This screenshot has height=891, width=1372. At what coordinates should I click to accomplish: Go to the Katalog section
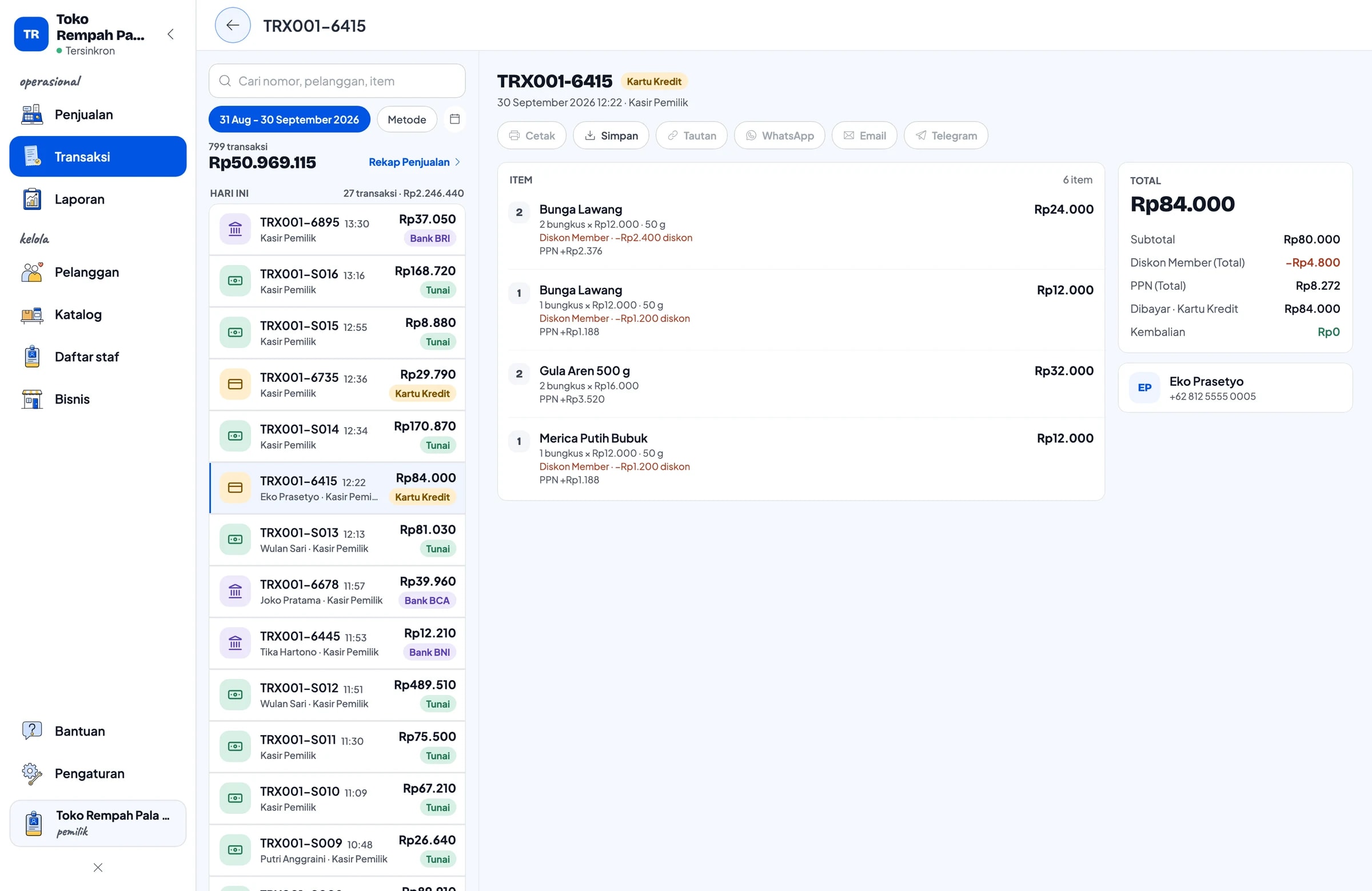click(98, 315)
